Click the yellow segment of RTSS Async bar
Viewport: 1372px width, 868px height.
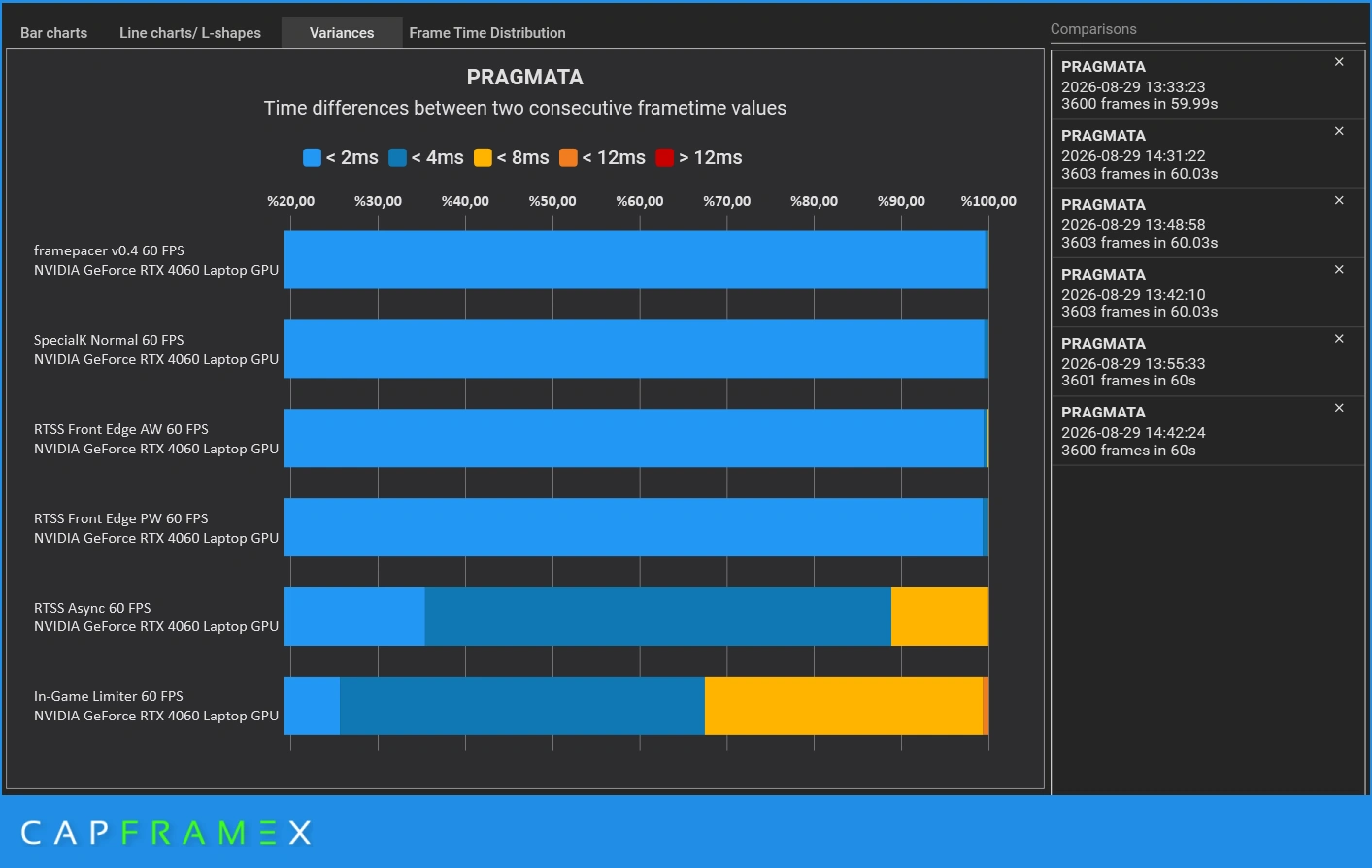(939, 617)
